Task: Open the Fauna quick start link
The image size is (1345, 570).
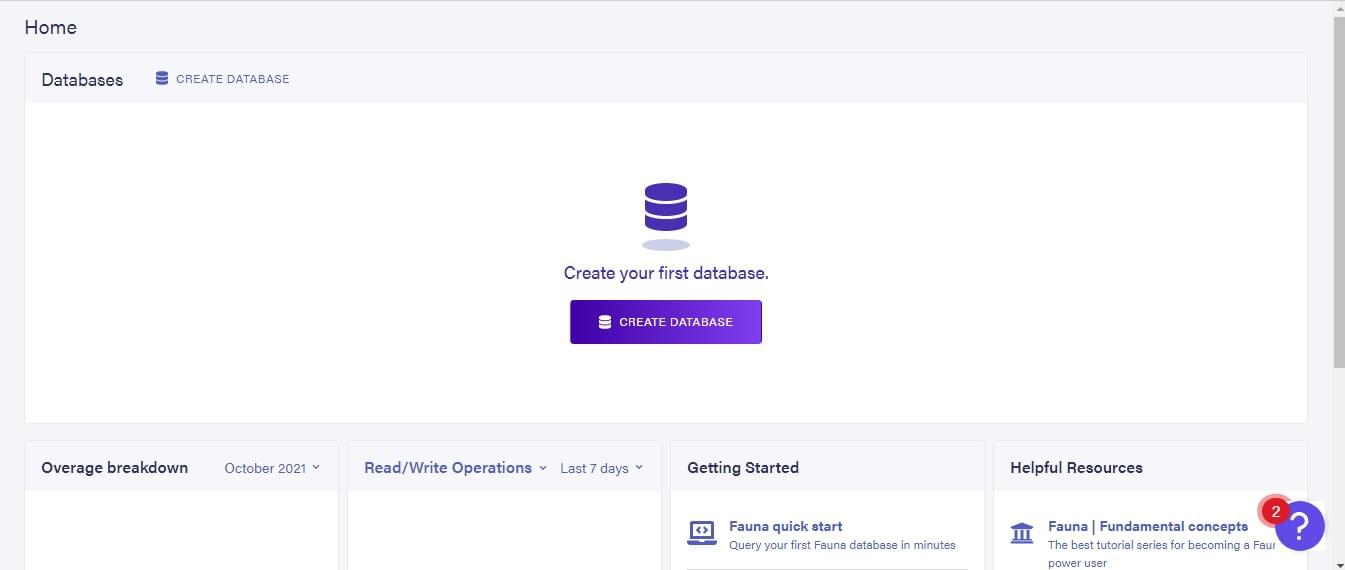Action: tap(786, 526)
